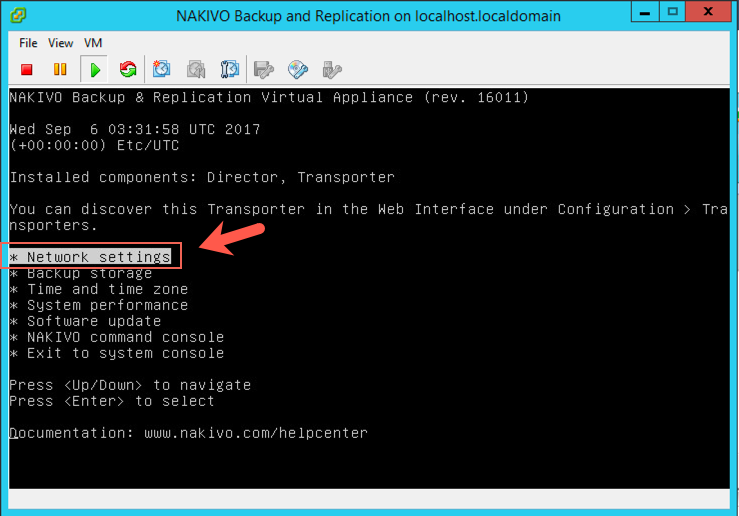Select the Network settings entry
The width and height of the screenshot is (739, 516).
(x=90, y=257)
